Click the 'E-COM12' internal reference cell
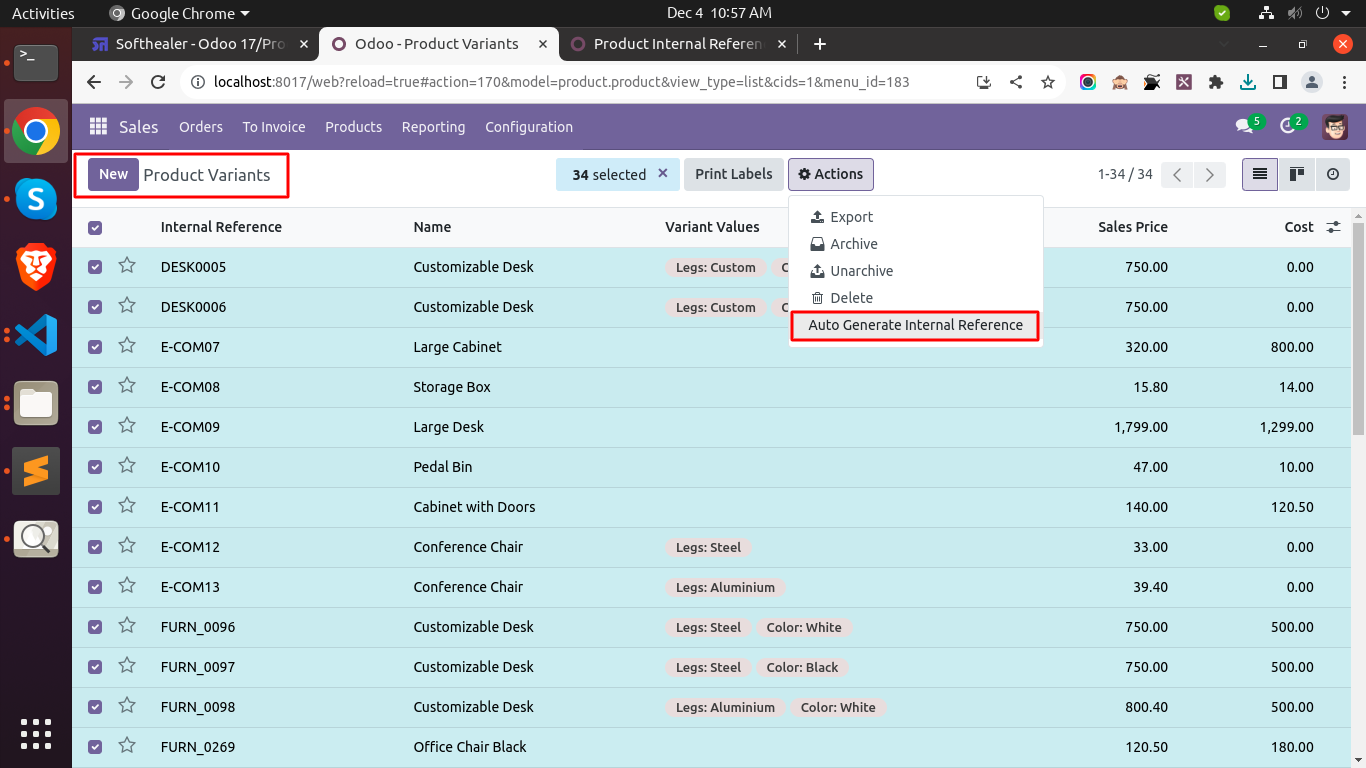 click(x=190, y=547)
